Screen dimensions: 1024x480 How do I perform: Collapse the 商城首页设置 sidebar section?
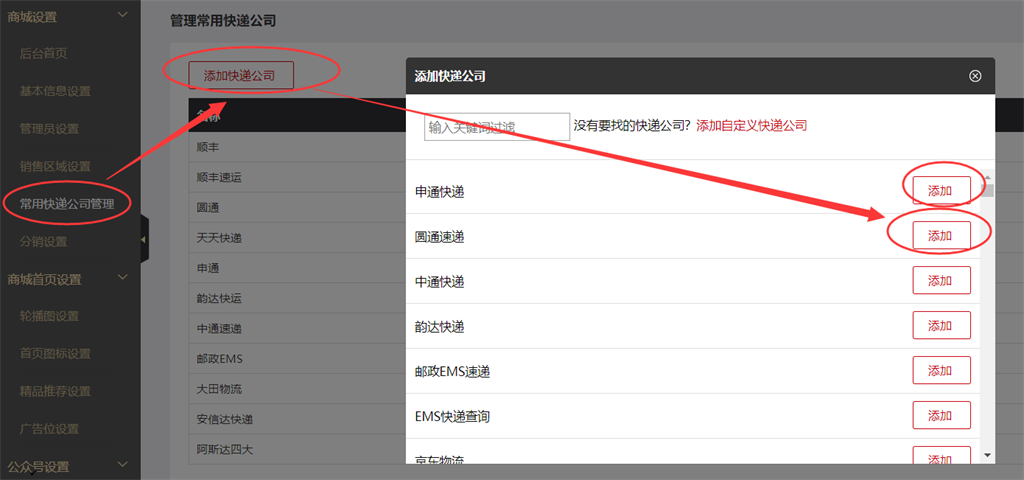click(x=122, y=278)
